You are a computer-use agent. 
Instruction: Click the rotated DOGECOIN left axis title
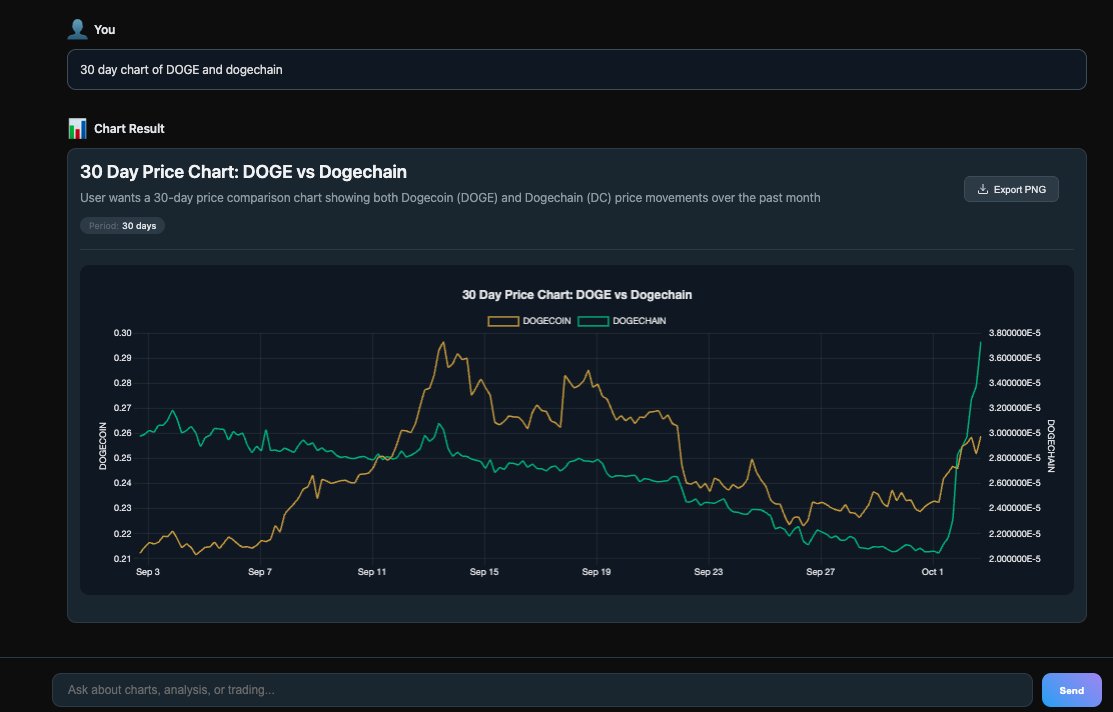point(102,446)
